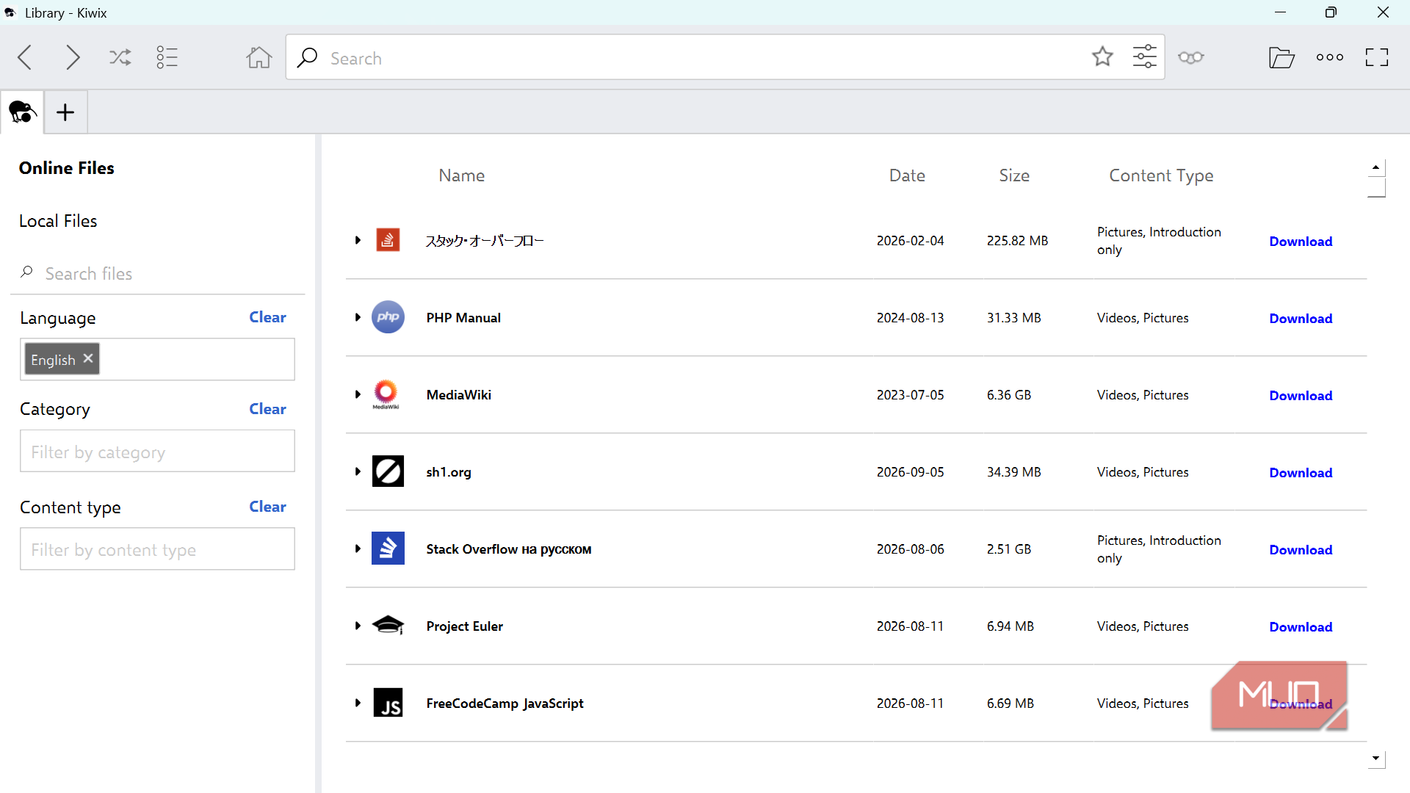
Task: Download the MediaWiki file
Action: point(1300,395)
